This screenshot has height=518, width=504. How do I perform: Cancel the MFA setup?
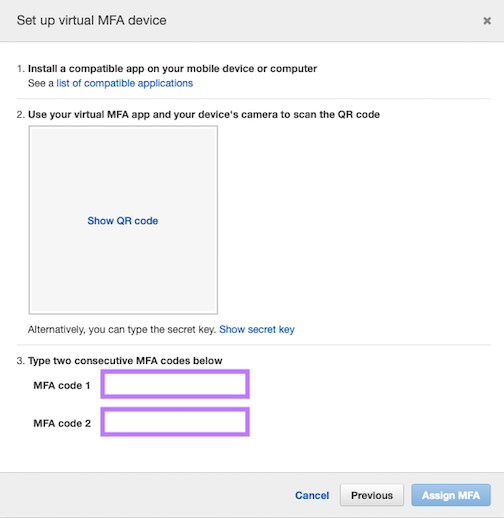312,495
